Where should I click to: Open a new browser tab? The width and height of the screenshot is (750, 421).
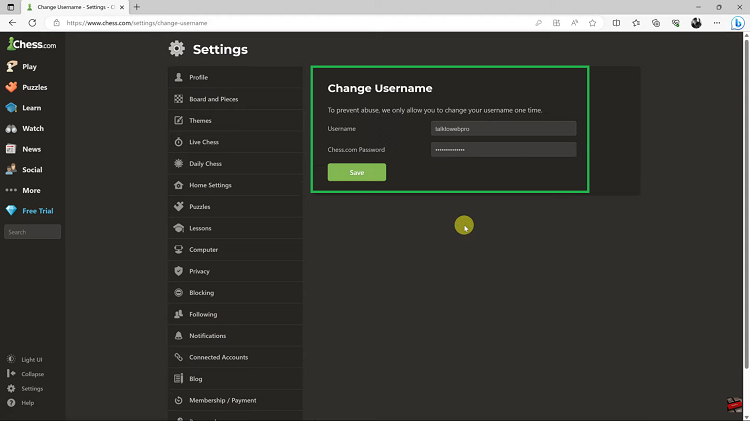pos(137,7)
